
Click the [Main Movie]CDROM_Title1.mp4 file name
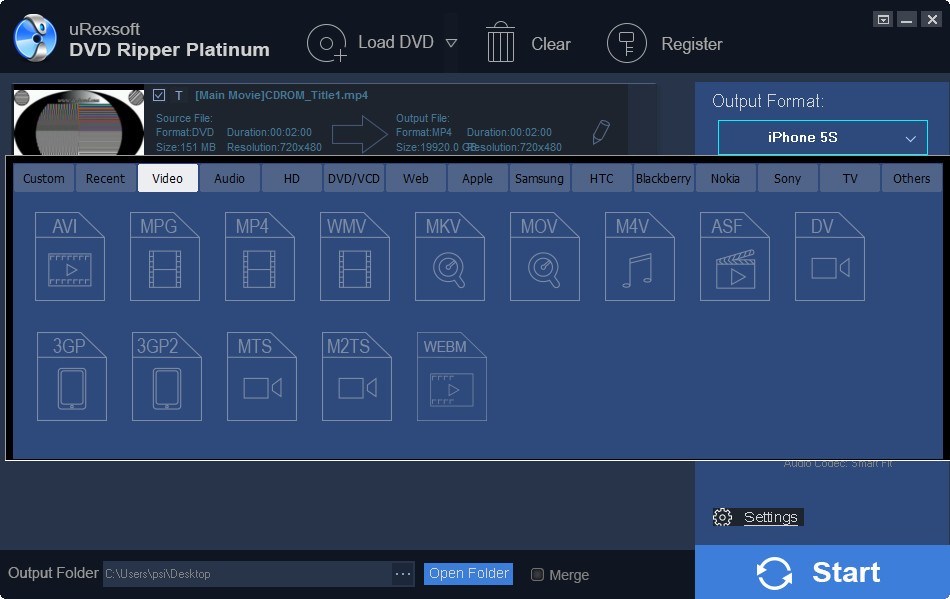[281, 95]
